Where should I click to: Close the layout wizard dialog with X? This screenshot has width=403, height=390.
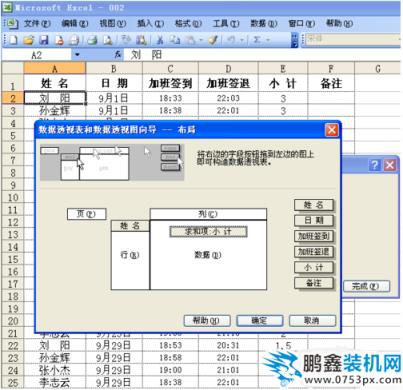point(331,130)
